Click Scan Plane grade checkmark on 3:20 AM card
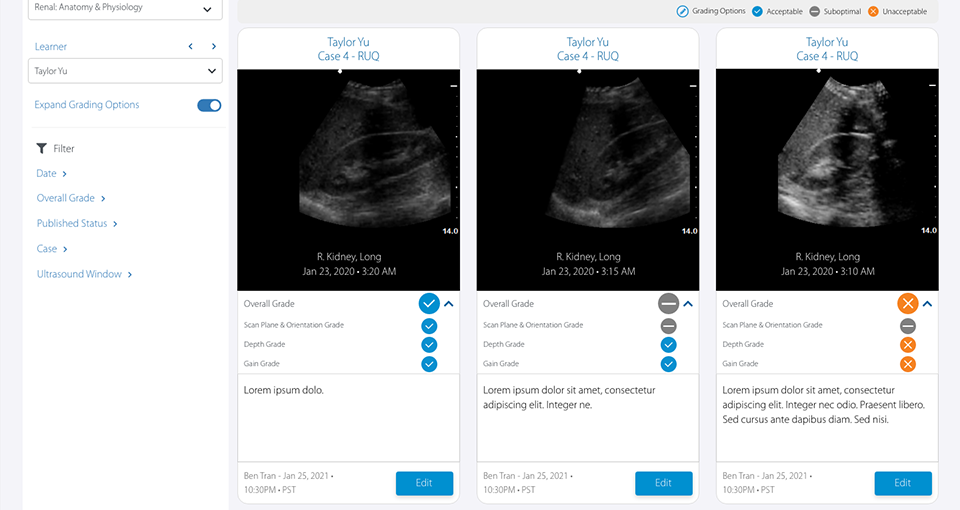This screenshot has width=960, height=510. click(x=429, y=326)
